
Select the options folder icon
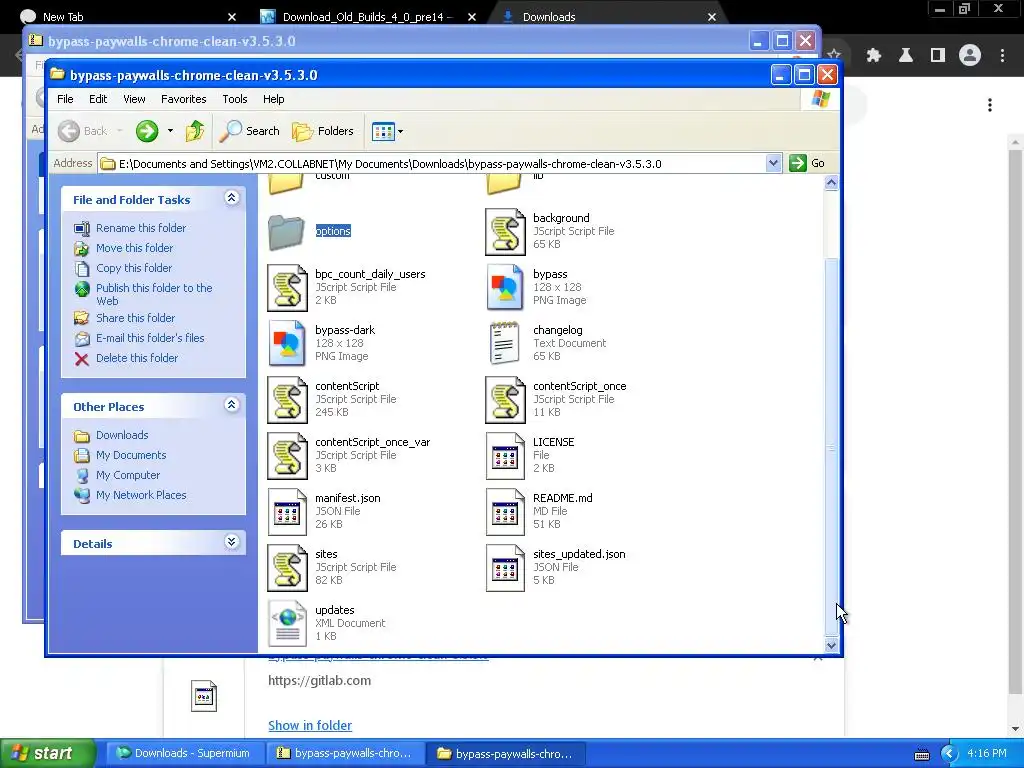click(286, 232)
